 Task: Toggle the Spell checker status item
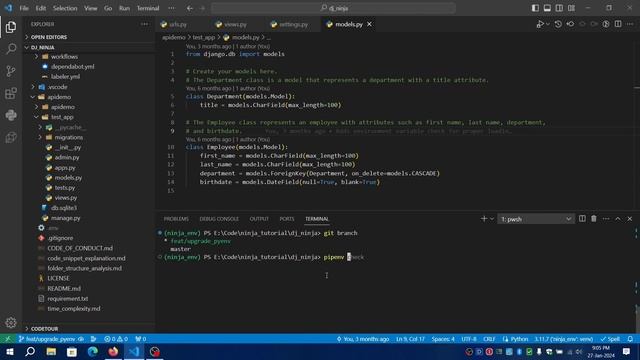(610, 339)
